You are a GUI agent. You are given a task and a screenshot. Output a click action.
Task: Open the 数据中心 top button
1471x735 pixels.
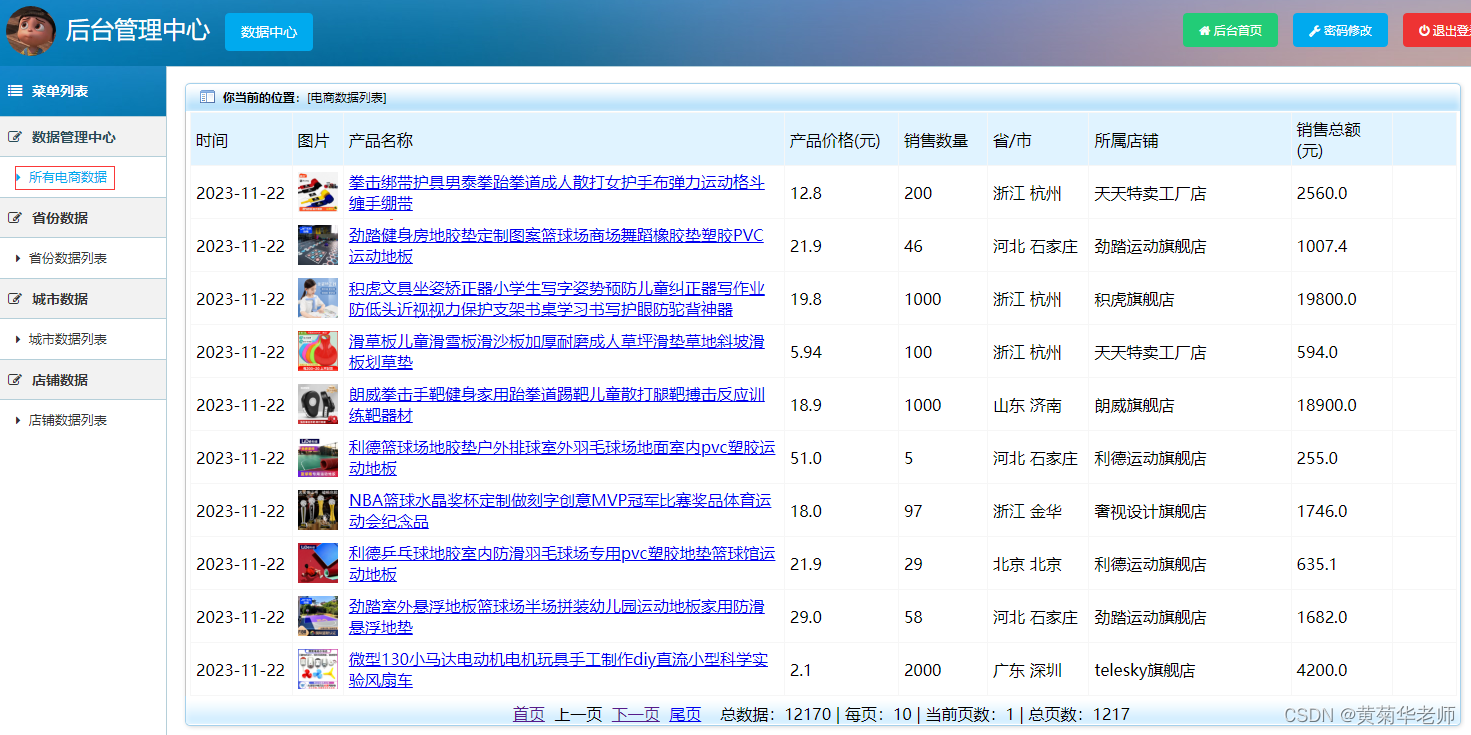[x=269, y=32]
